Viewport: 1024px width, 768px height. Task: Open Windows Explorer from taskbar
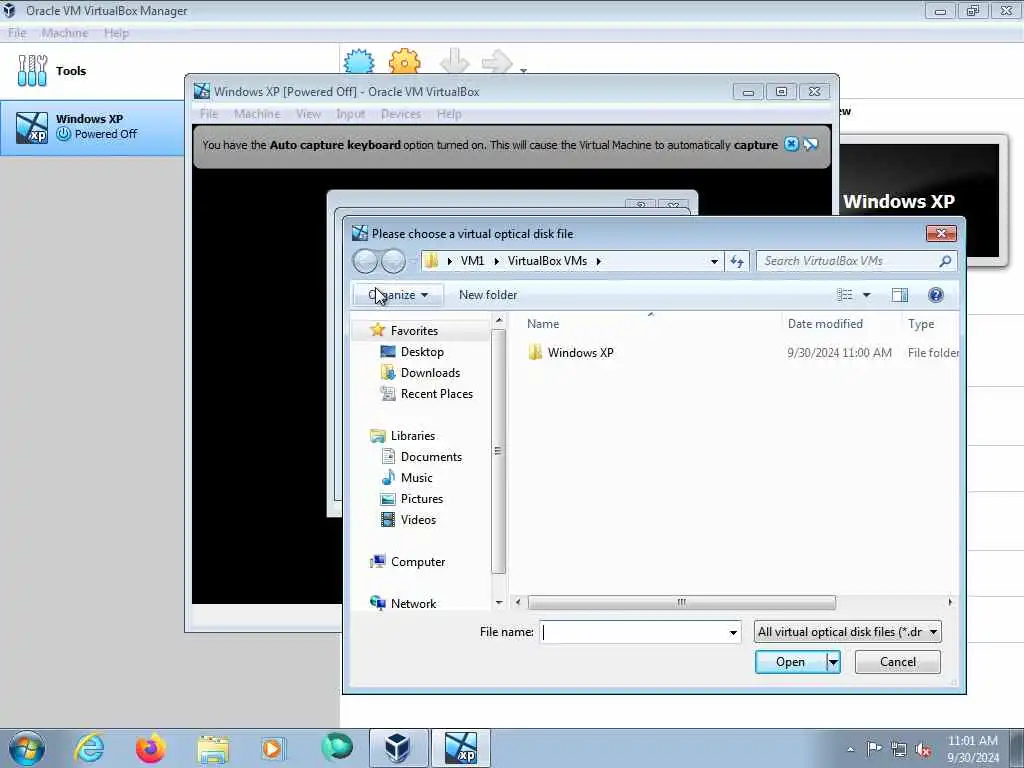point(212,748)
